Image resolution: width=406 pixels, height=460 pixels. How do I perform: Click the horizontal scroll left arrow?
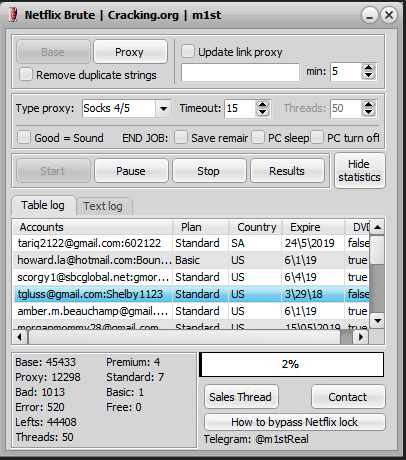point(20,337)
